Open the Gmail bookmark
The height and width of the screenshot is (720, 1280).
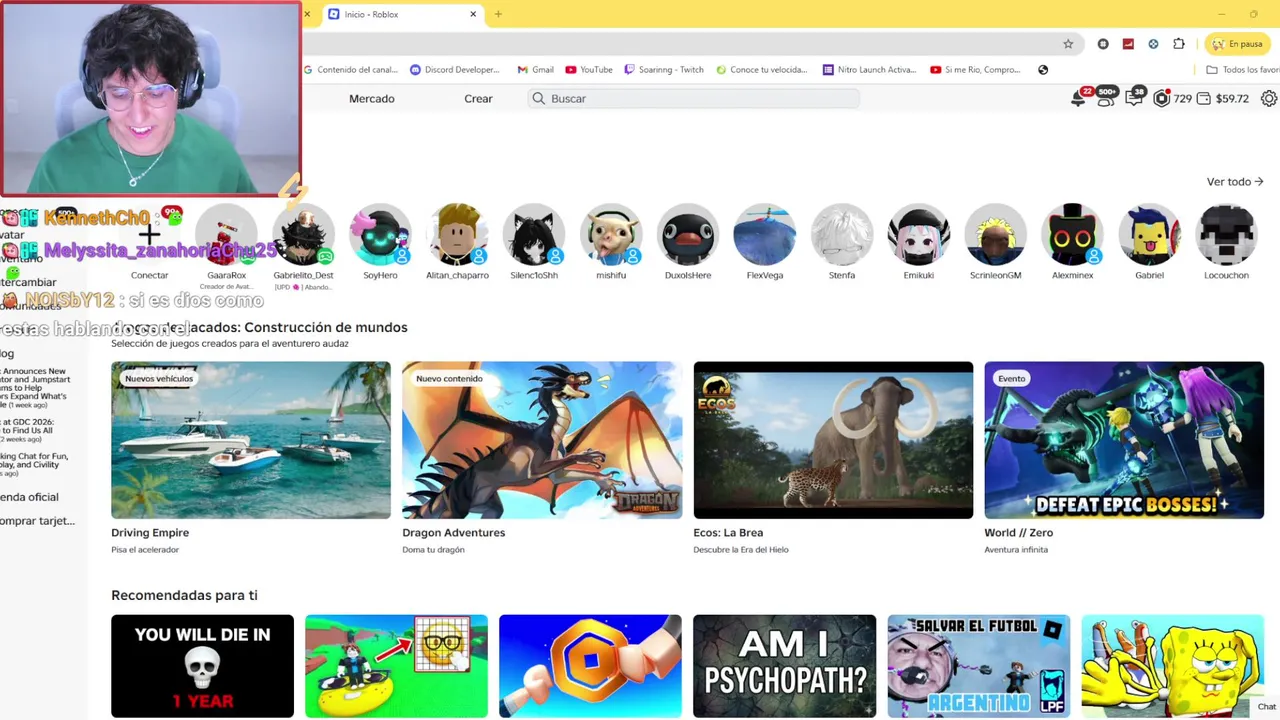point(535,70)
